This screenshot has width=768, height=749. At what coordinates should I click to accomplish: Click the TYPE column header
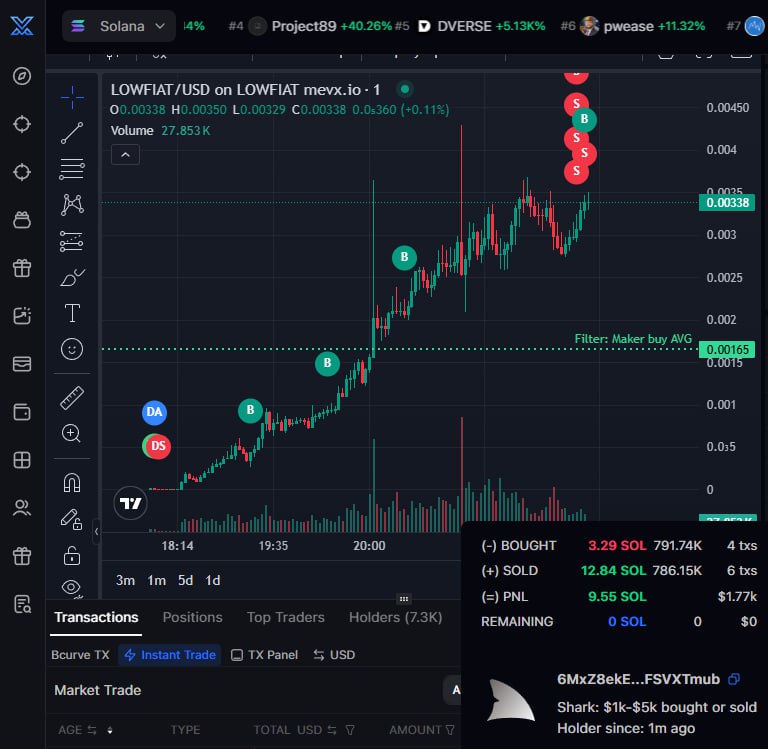tap(185, 730)
